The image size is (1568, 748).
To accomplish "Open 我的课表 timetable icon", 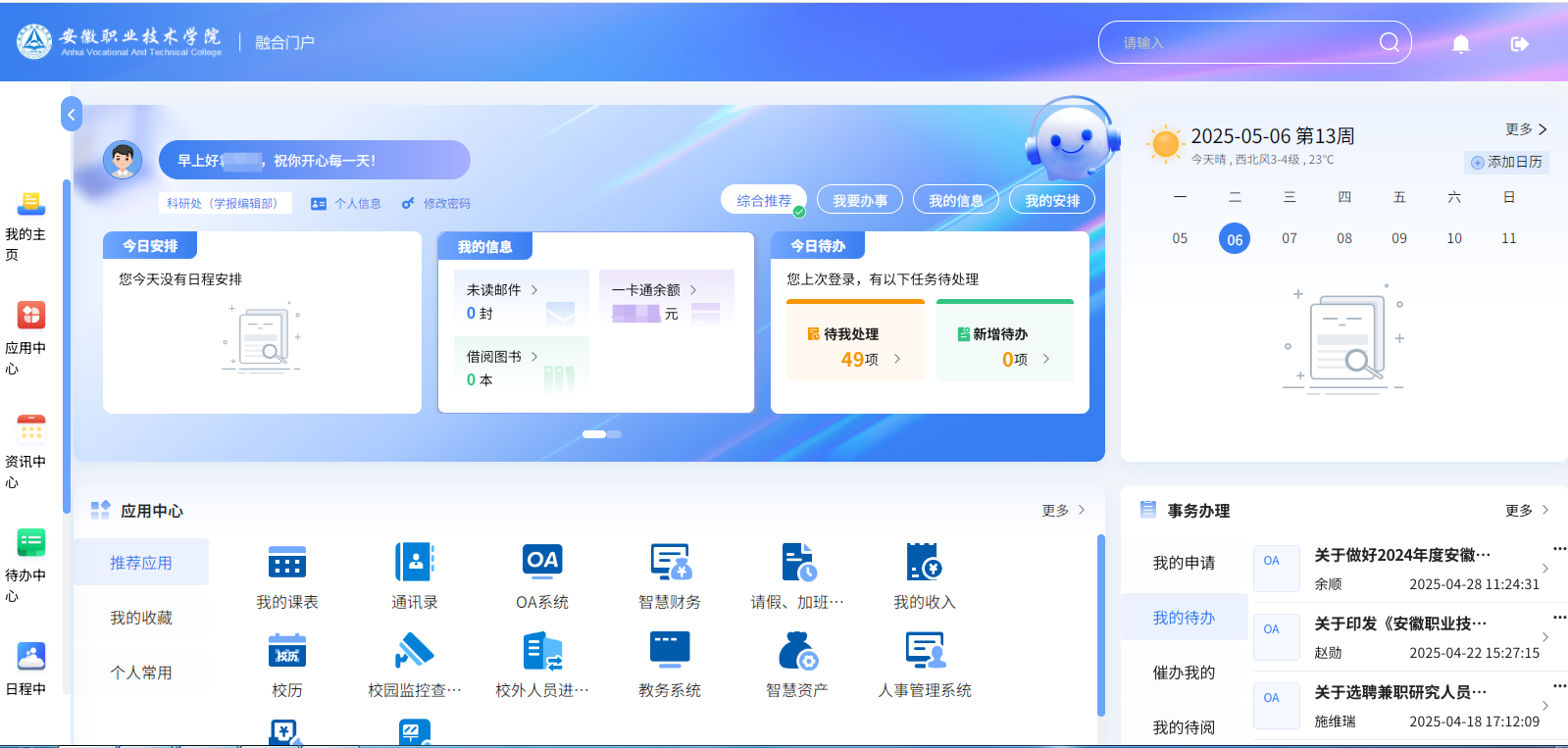I will pos(287,563).
